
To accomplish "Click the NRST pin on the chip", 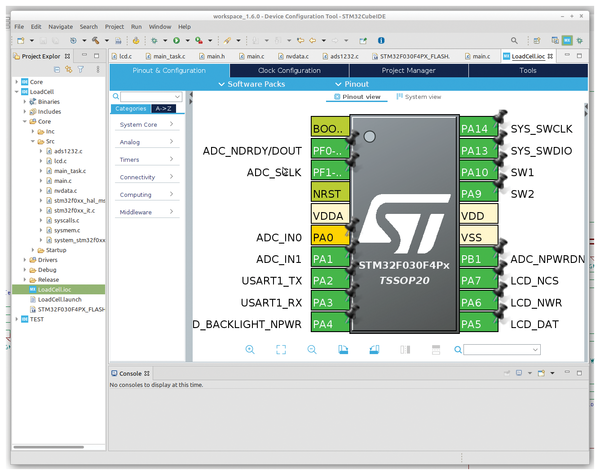I will click(330, 194).
